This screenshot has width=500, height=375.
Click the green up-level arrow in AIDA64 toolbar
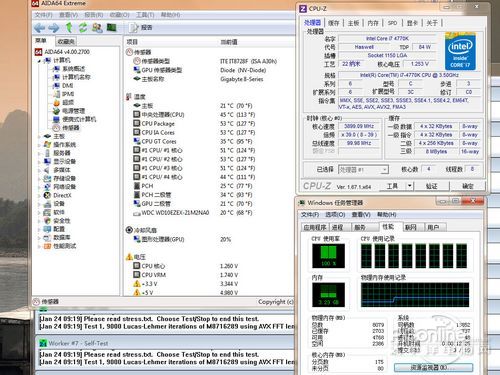pyautogui.click(x=69, y=27)
